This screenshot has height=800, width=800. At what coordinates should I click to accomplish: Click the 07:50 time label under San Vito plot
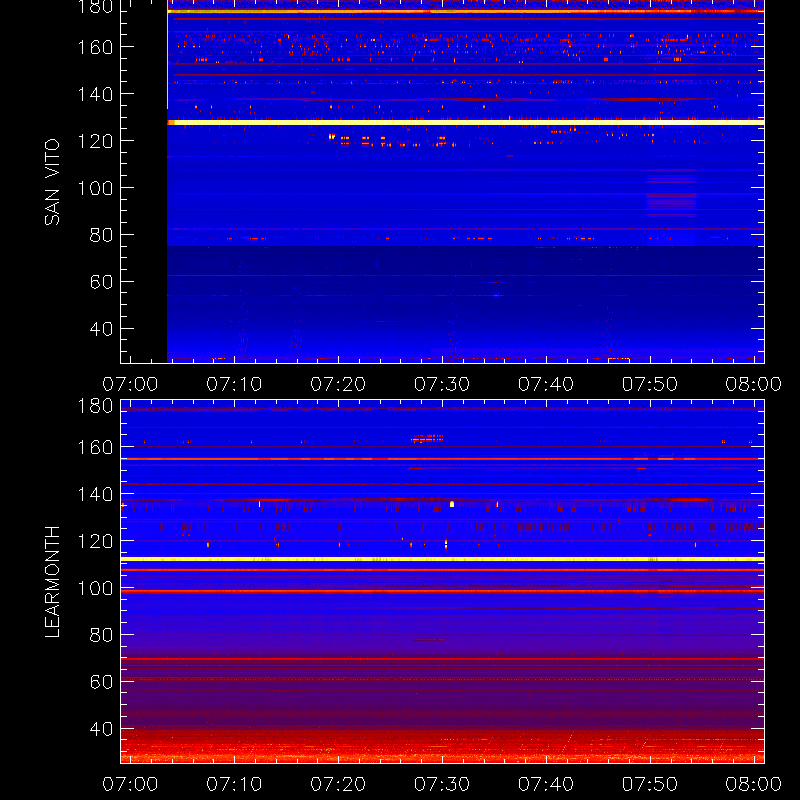click(x=650, y=384)
